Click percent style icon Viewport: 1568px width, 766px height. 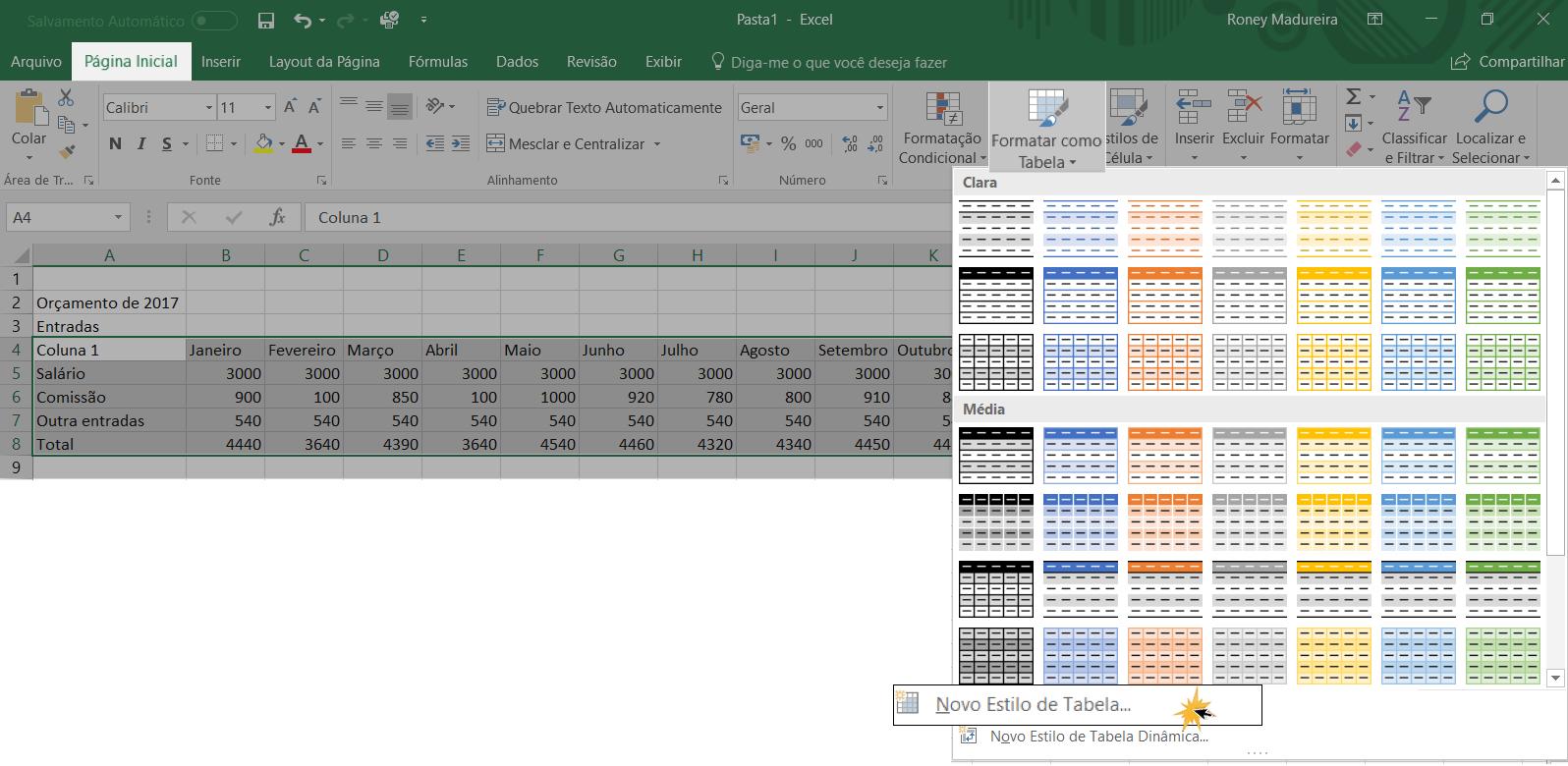[788, 143]
